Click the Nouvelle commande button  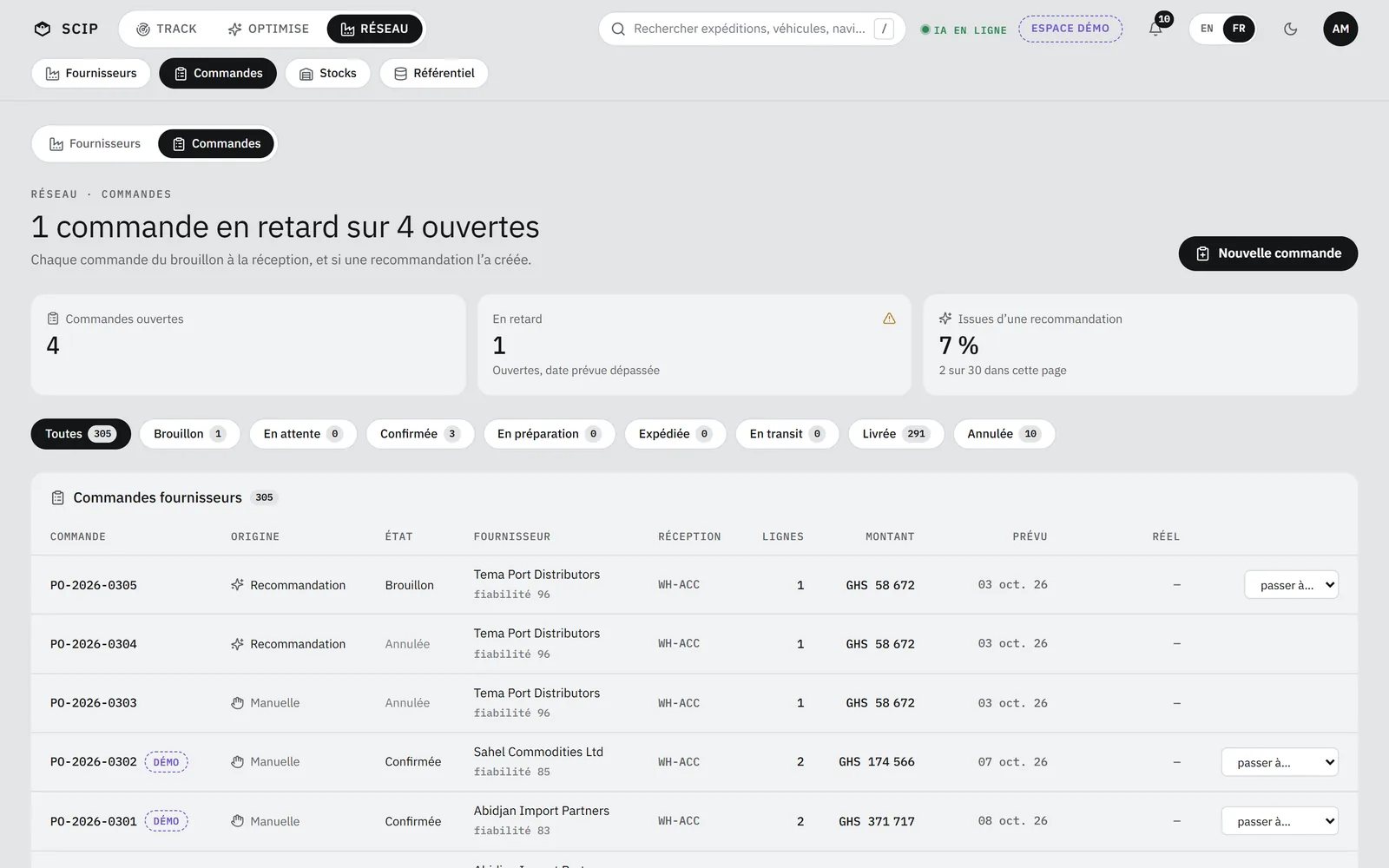(x=1268, y=253)
